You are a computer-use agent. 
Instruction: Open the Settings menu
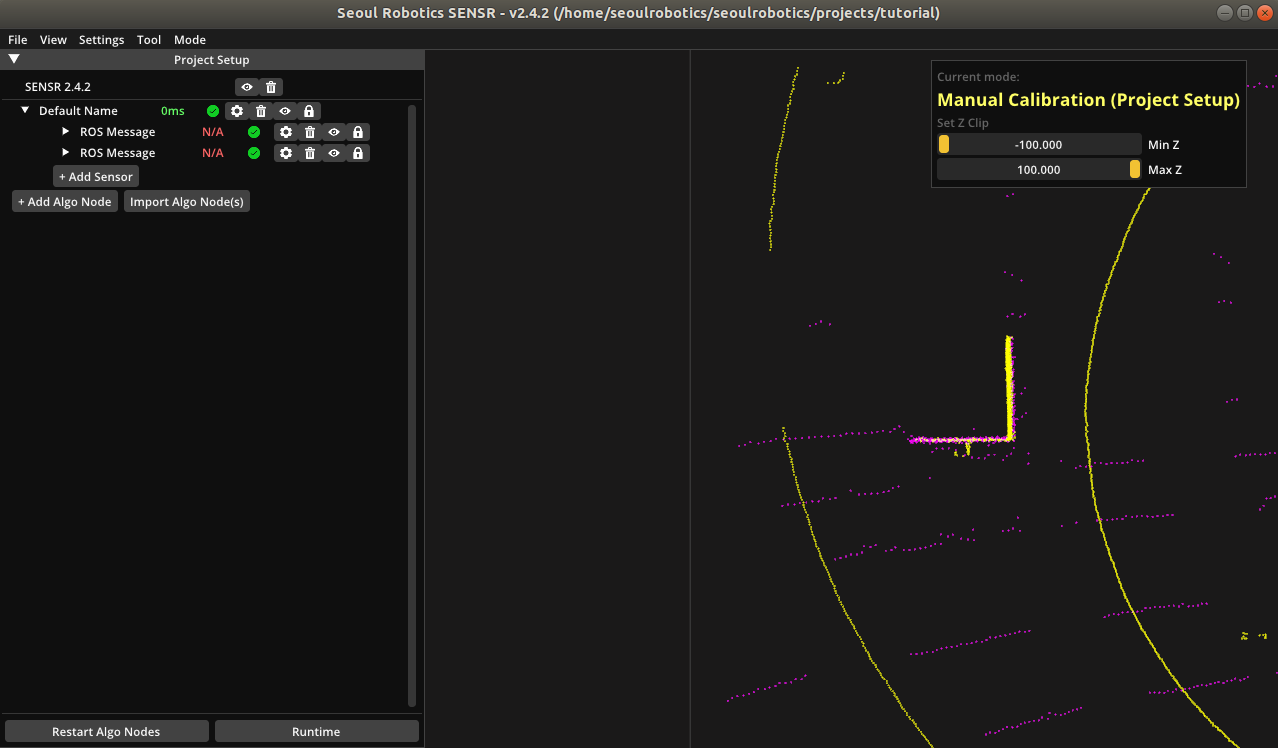click(x=102, y=40)
